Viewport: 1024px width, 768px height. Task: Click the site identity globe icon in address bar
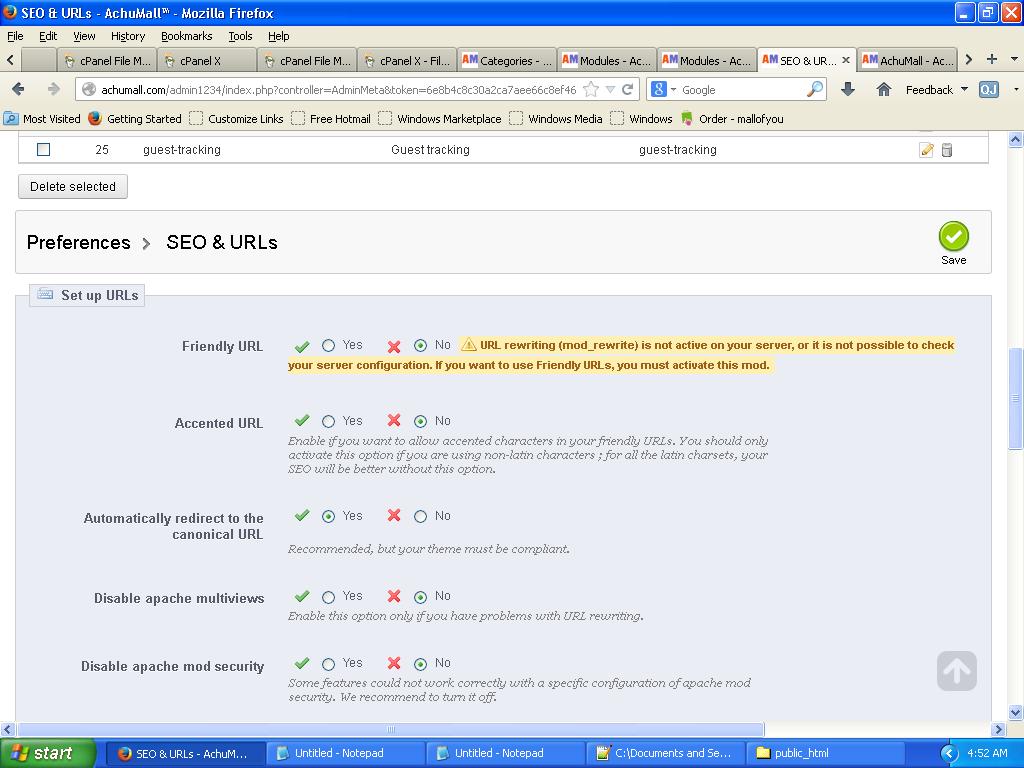[89, 89]
